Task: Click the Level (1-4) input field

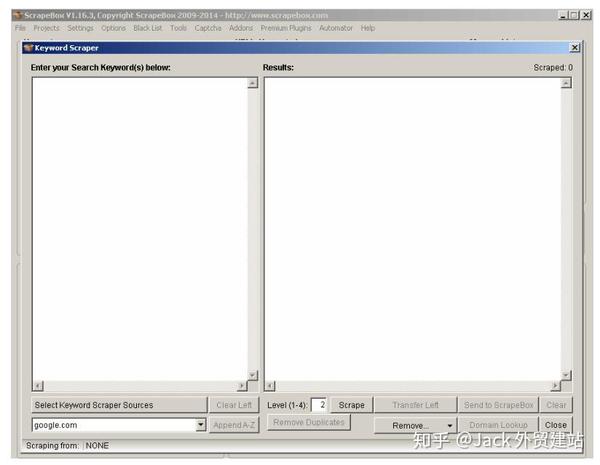Action: coord(318,405)
